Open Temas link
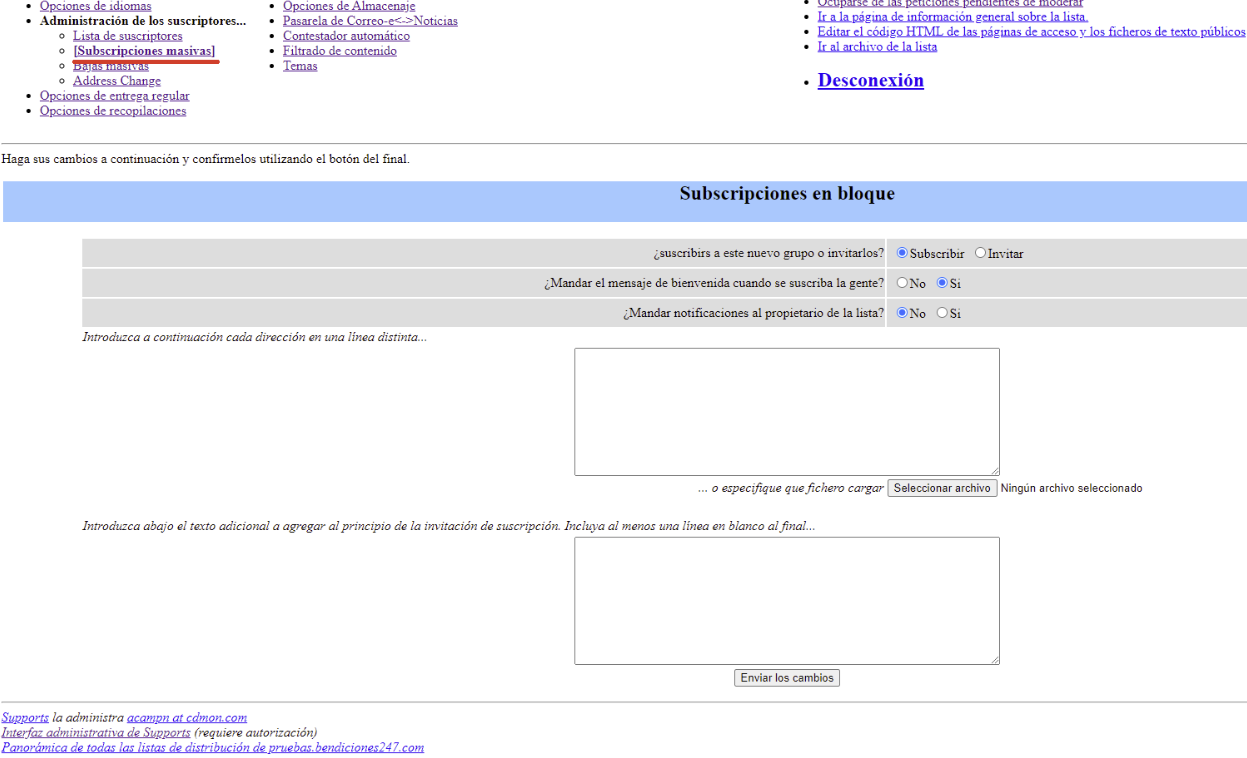Image resolution: width=1247 pixels, height=758 pixels. [300, 66]
